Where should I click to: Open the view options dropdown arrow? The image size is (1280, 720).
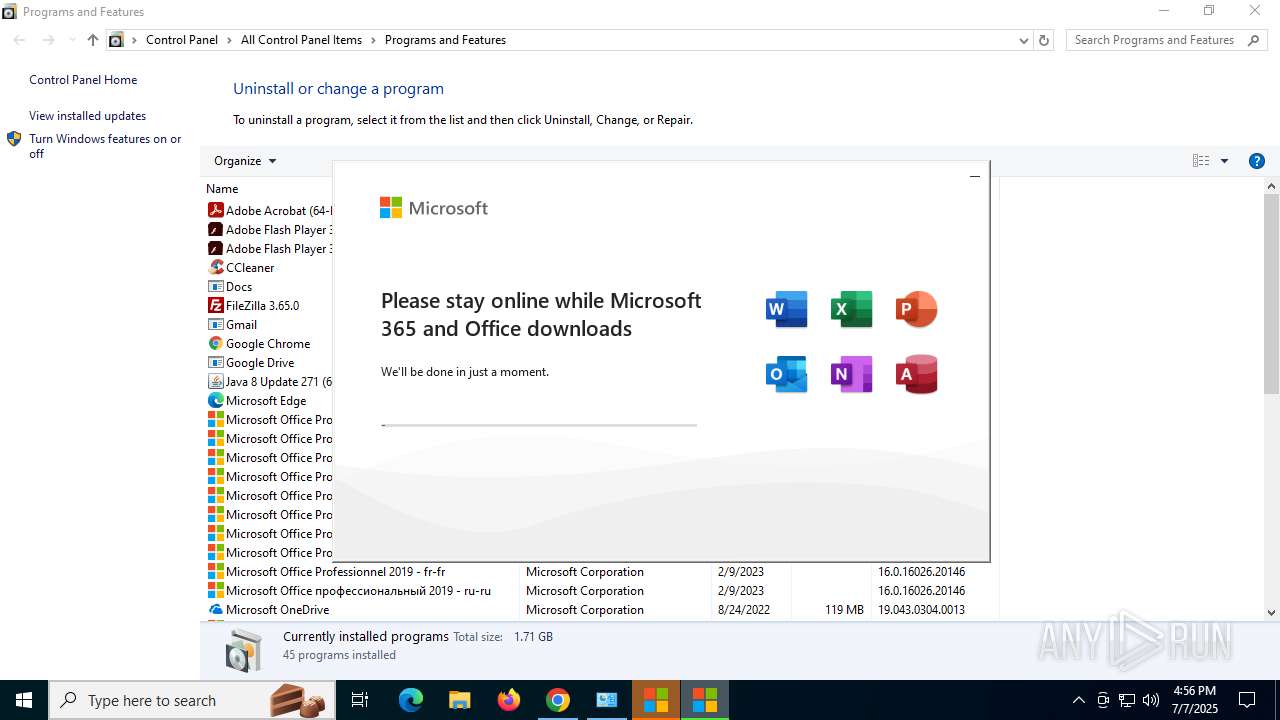1224,161
